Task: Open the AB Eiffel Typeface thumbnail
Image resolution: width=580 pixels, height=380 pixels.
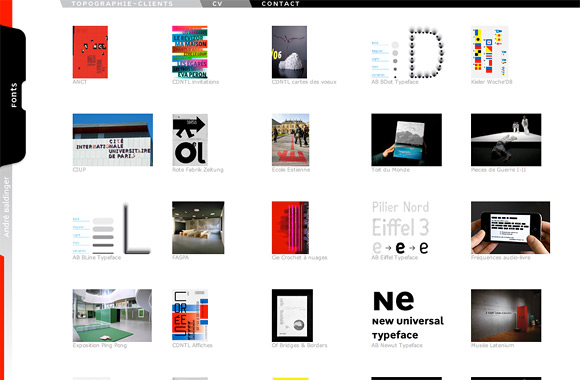Action: [401, 228]
